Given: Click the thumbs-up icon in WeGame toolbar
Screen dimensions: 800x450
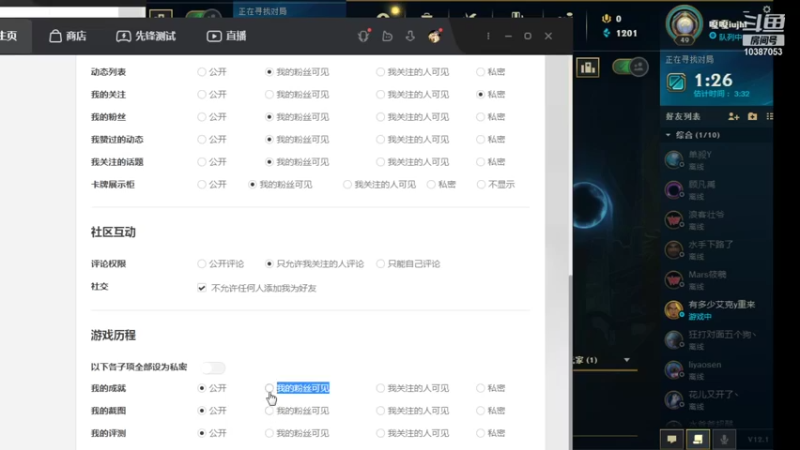Looking at the screenshot, I should (387, 36).
